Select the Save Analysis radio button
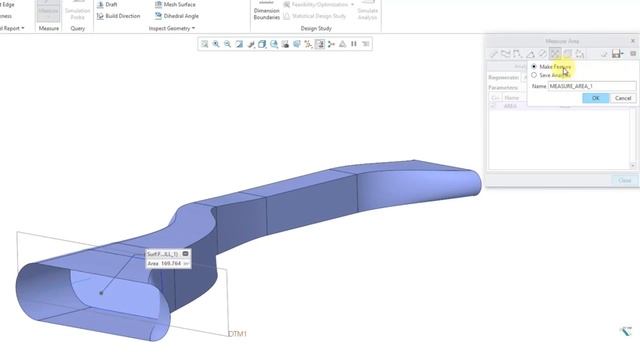640x360 pixels. 534,75
